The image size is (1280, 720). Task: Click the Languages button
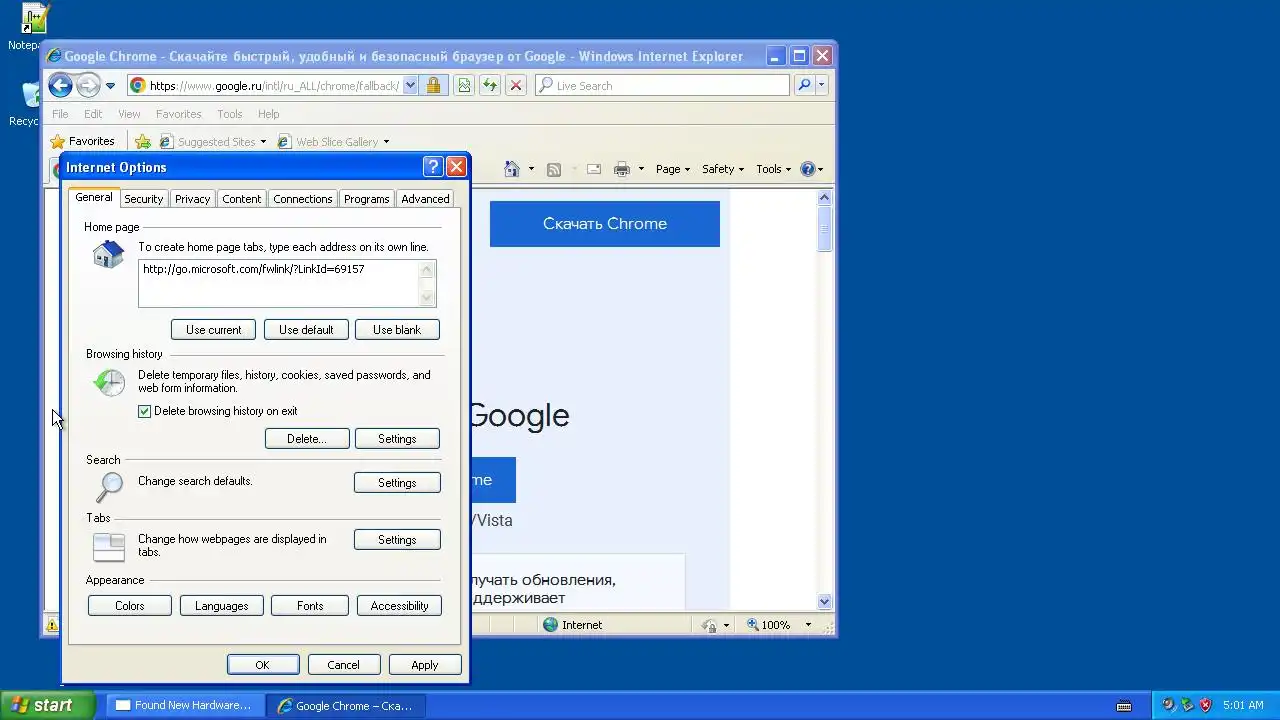[x=222, y=606]
